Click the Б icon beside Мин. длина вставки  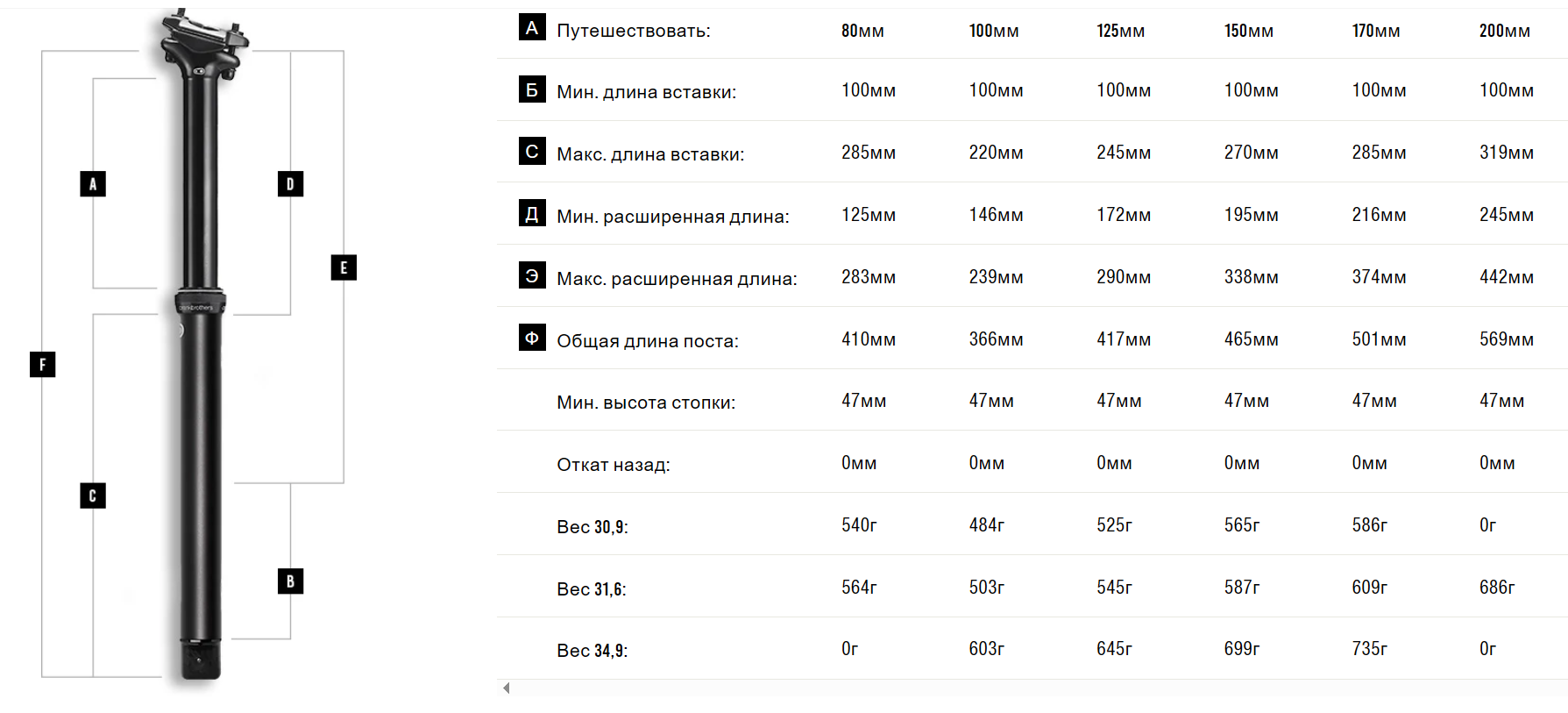(x=532, y=89)
